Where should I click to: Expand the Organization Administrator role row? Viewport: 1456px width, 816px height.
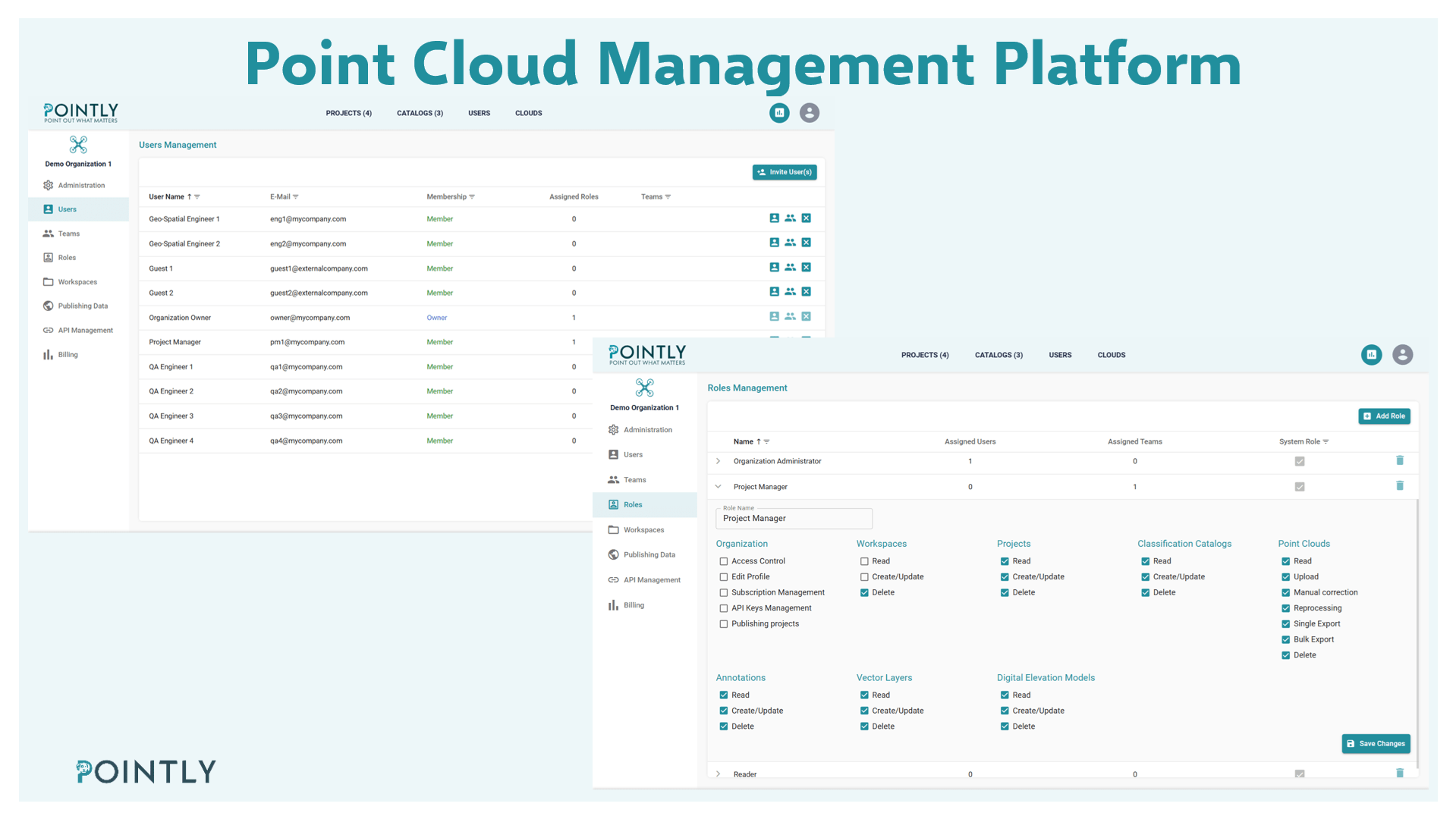tap(719, 461)
